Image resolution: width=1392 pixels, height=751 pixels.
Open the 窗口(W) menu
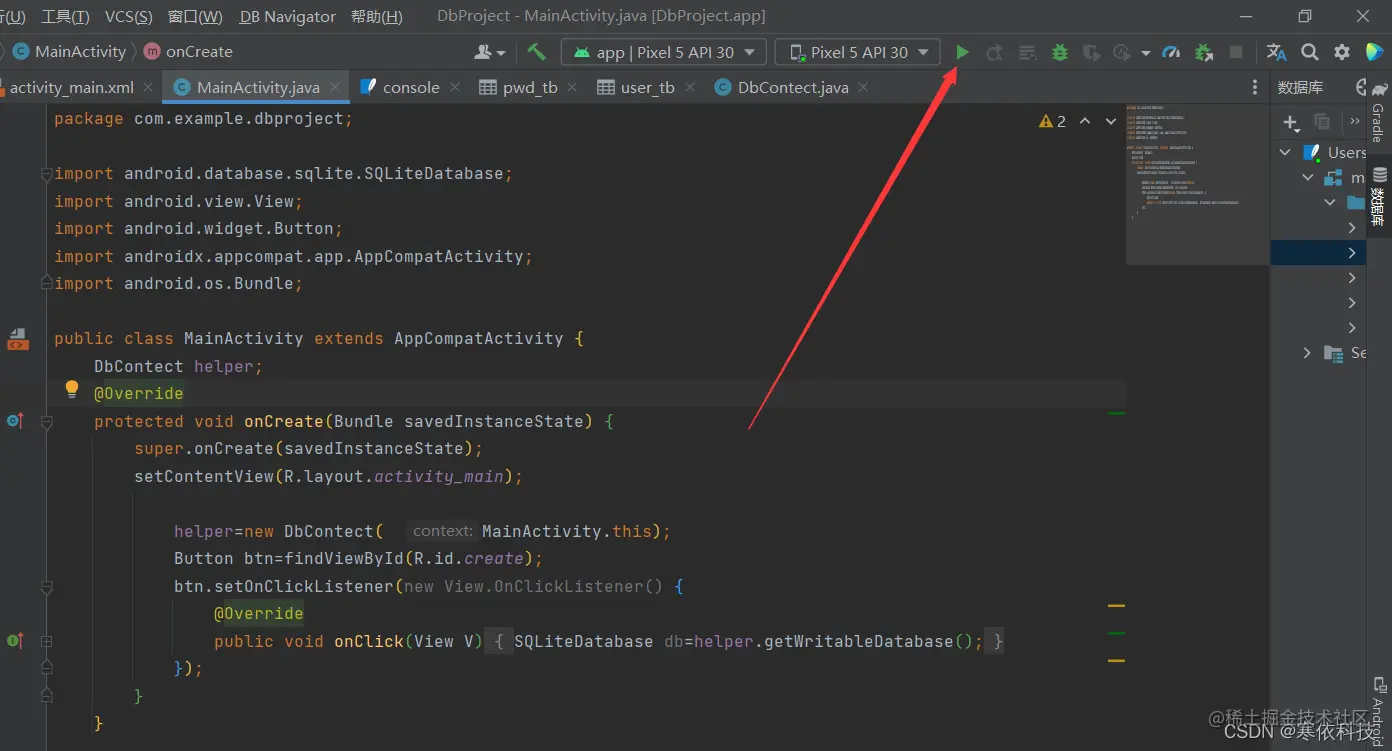coord(195,17)
